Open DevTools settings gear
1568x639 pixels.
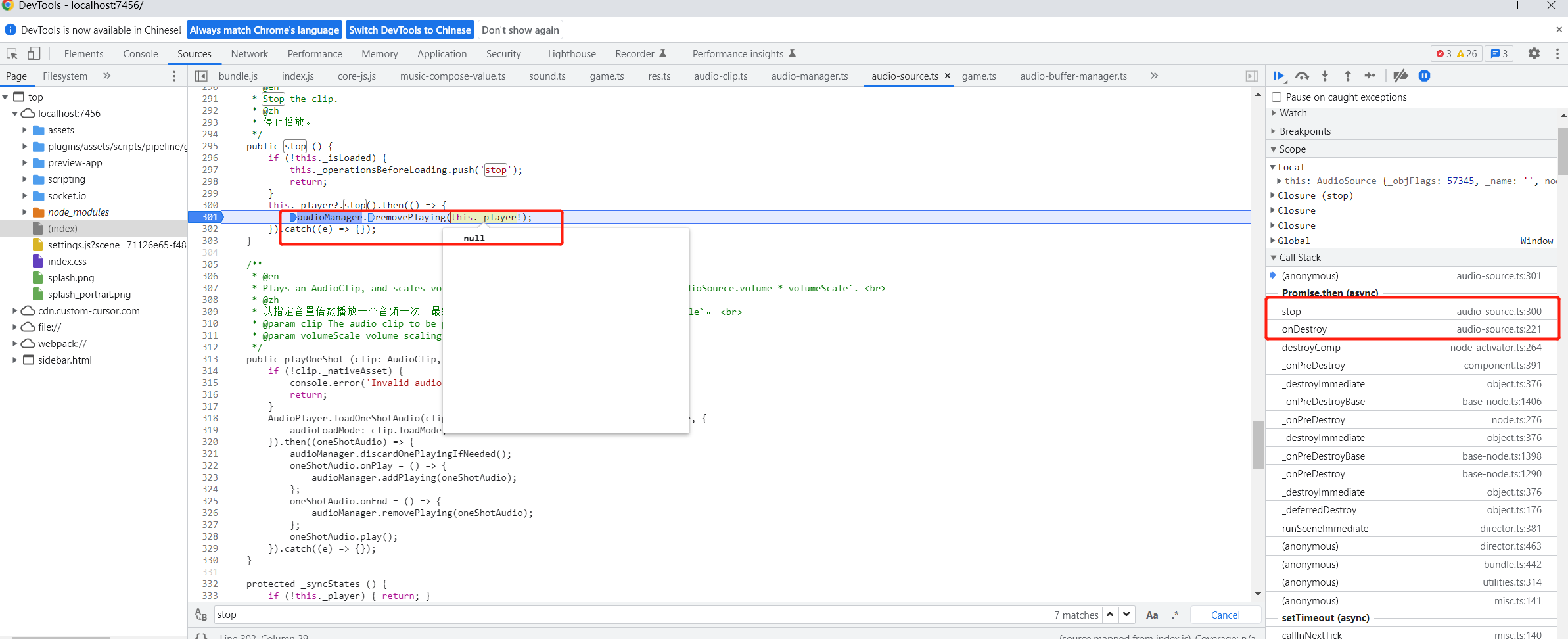(x=1535, y=53)
